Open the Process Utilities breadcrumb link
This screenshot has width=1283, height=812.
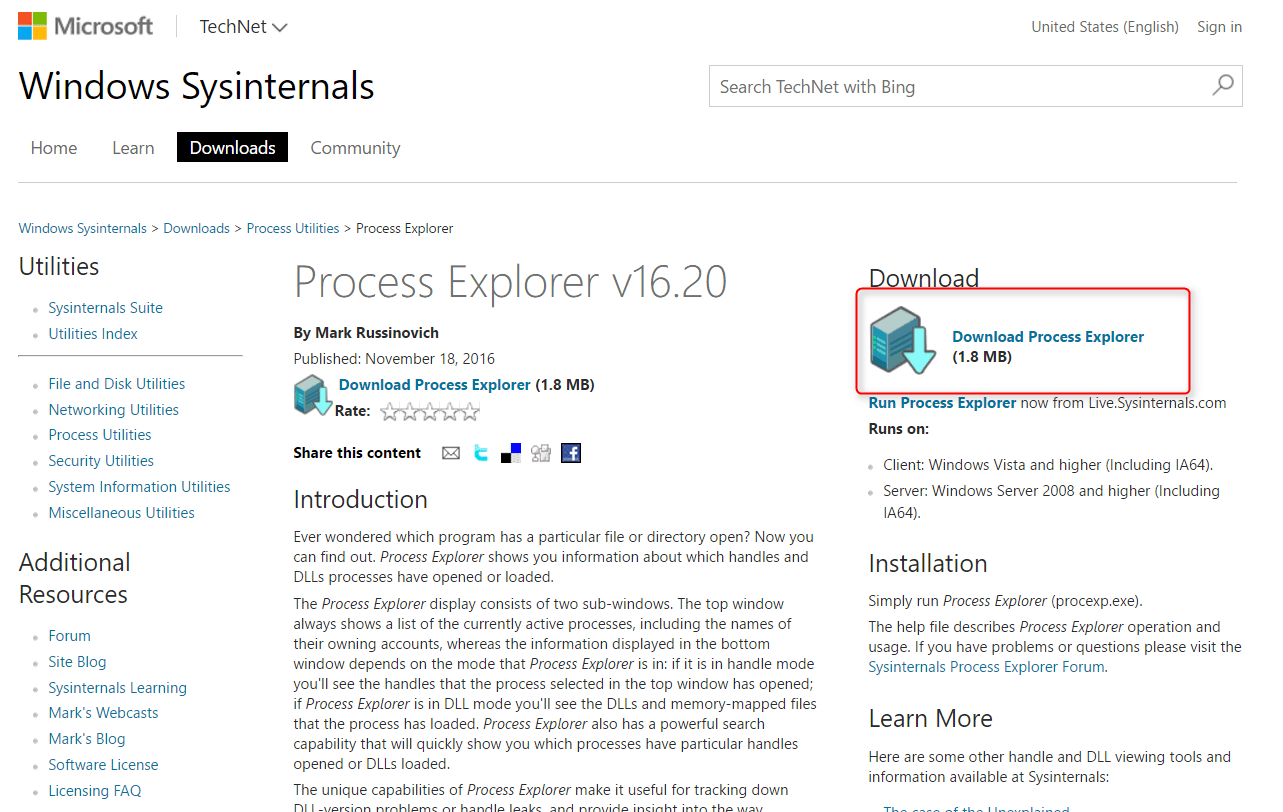tap(292, 227)
